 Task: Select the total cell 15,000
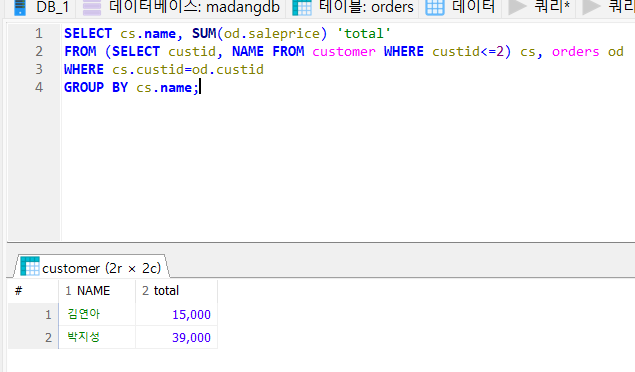coord(177,314)
